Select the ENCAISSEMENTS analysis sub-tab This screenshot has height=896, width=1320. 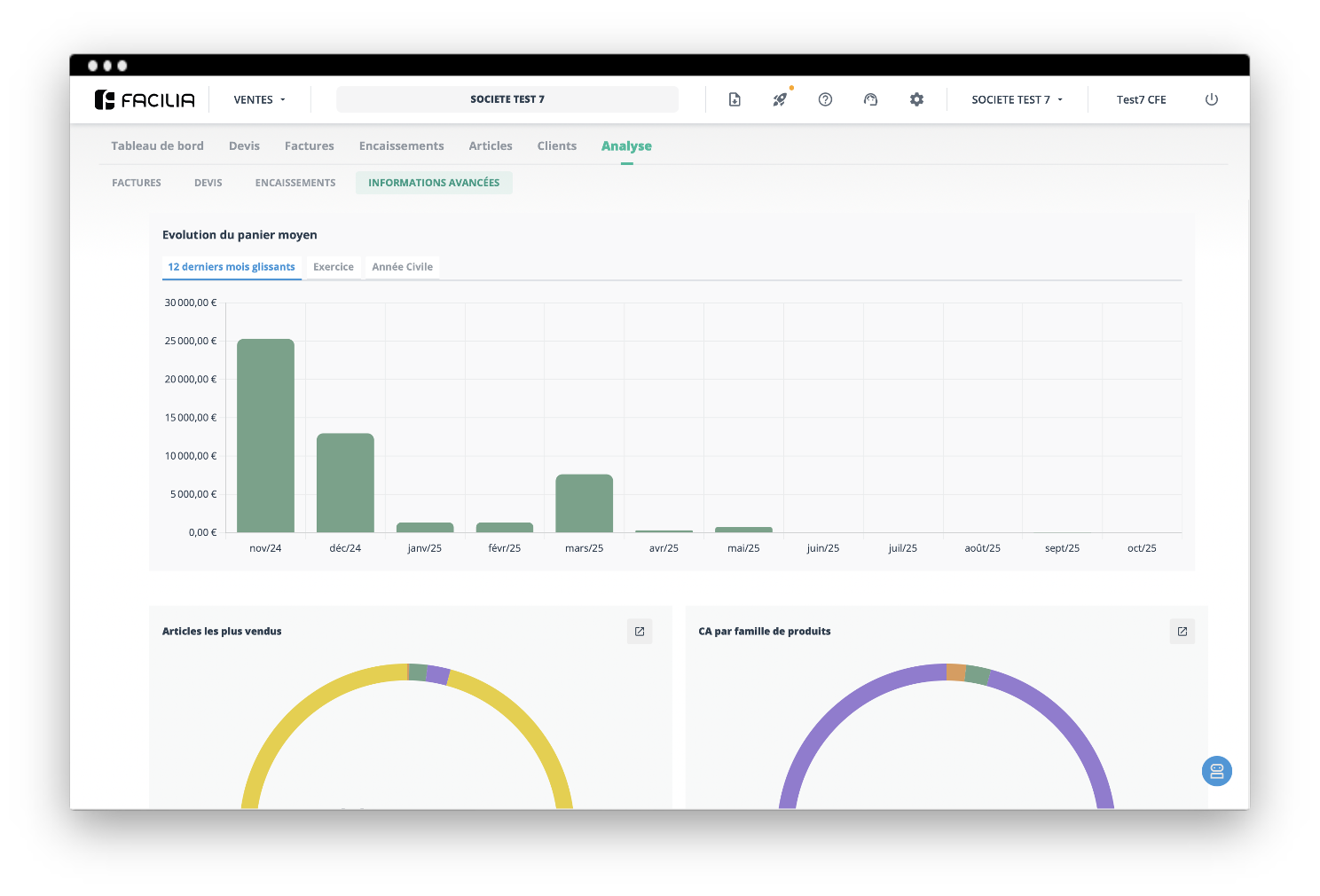point(295,183)
